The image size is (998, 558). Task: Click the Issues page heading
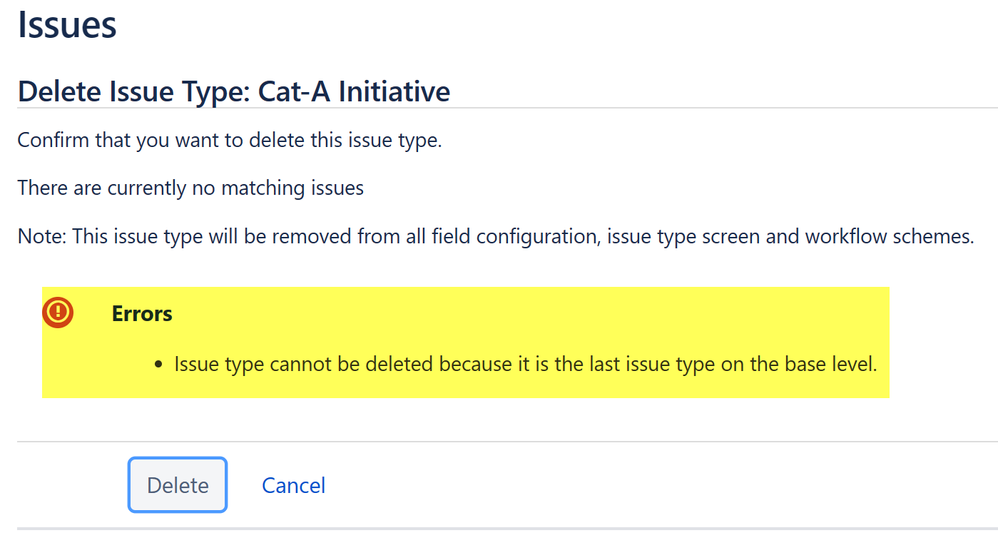click(x=67, y=25)
